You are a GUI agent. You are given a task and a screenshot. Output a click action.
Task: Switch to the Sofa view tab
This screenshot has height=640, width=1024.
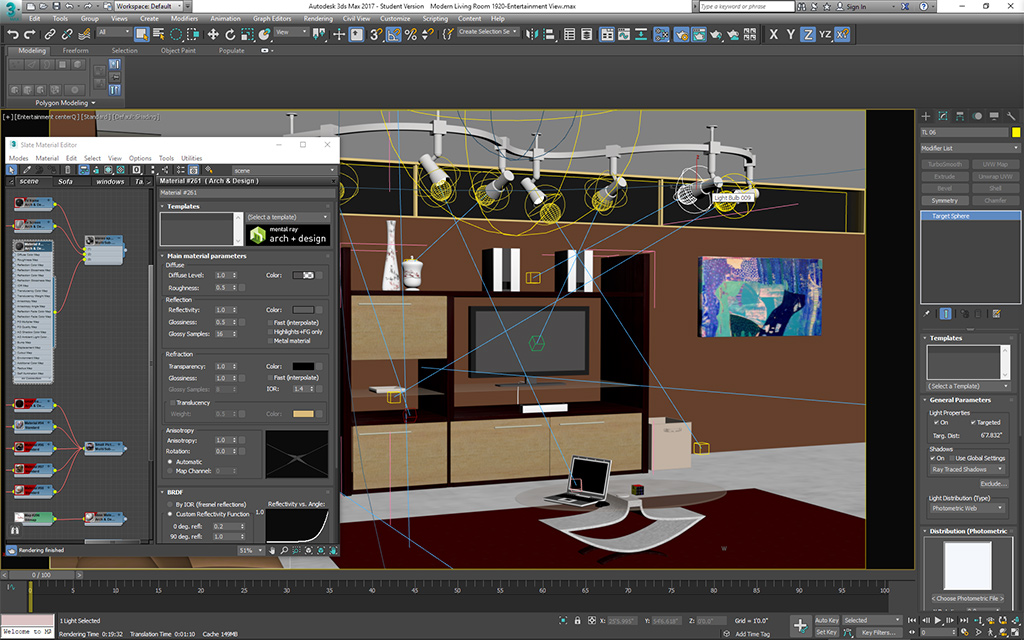click(66, 182)
